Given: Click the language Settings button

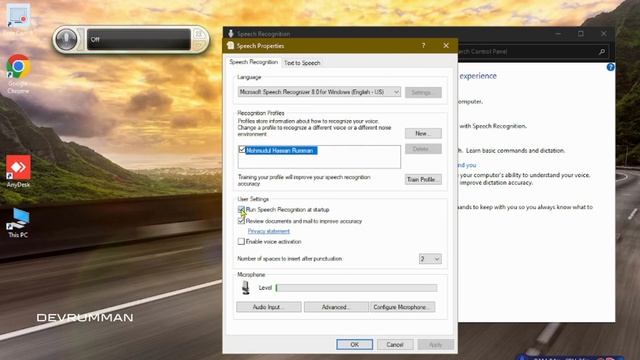Looking at the screenshot, I should point(423,92).
